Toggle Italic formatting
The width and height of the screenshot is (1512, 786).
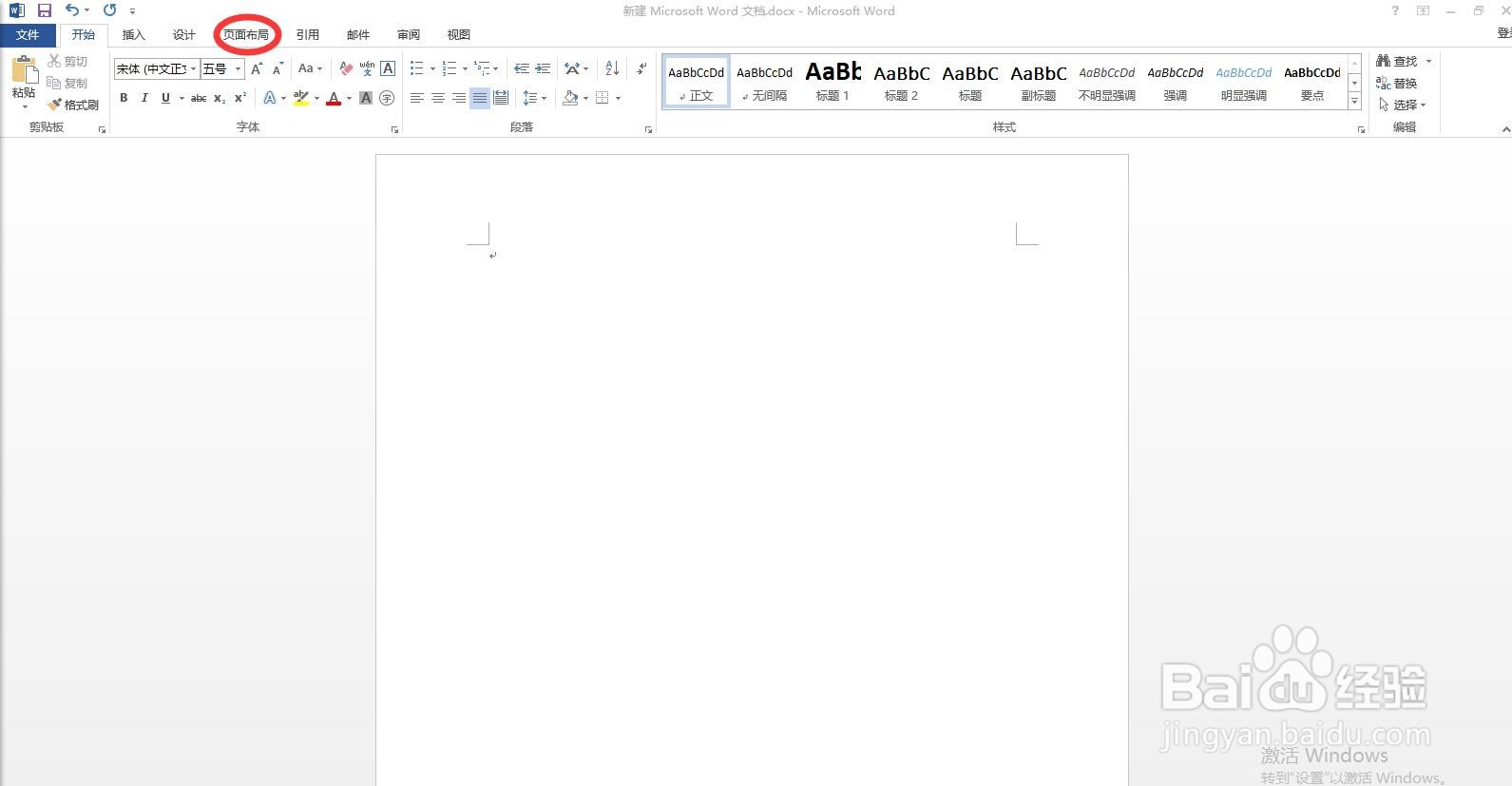144,98
